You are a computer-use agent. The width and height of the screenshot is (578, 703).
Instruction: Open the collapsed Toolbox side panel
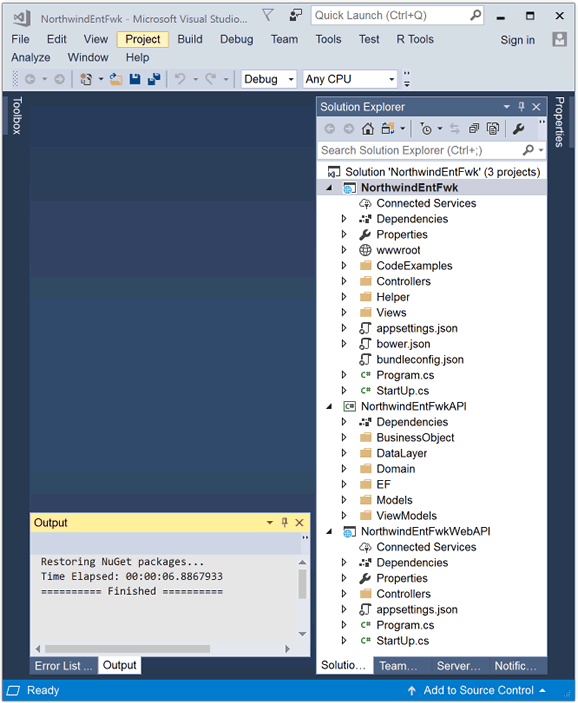[17, 116]
